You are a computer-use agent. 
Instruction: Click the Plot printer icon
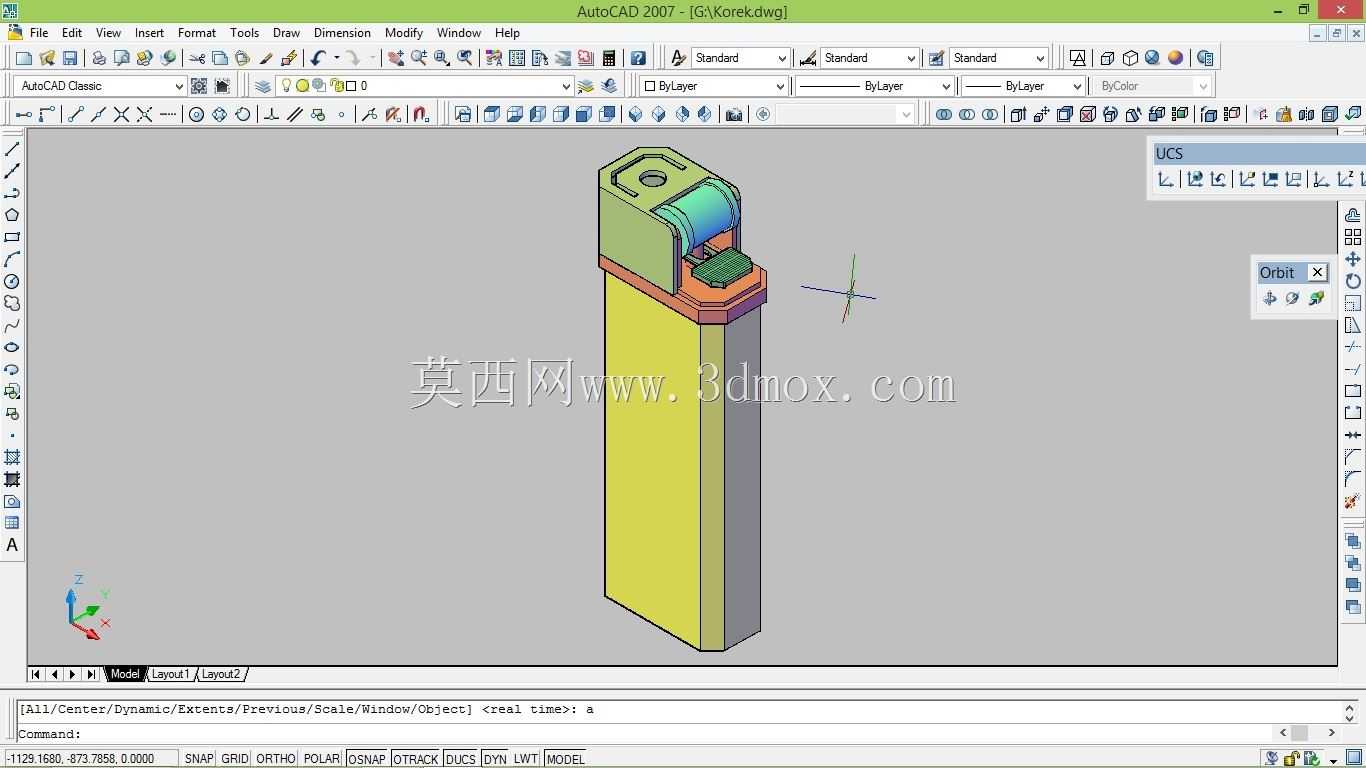tap(98, 58)
